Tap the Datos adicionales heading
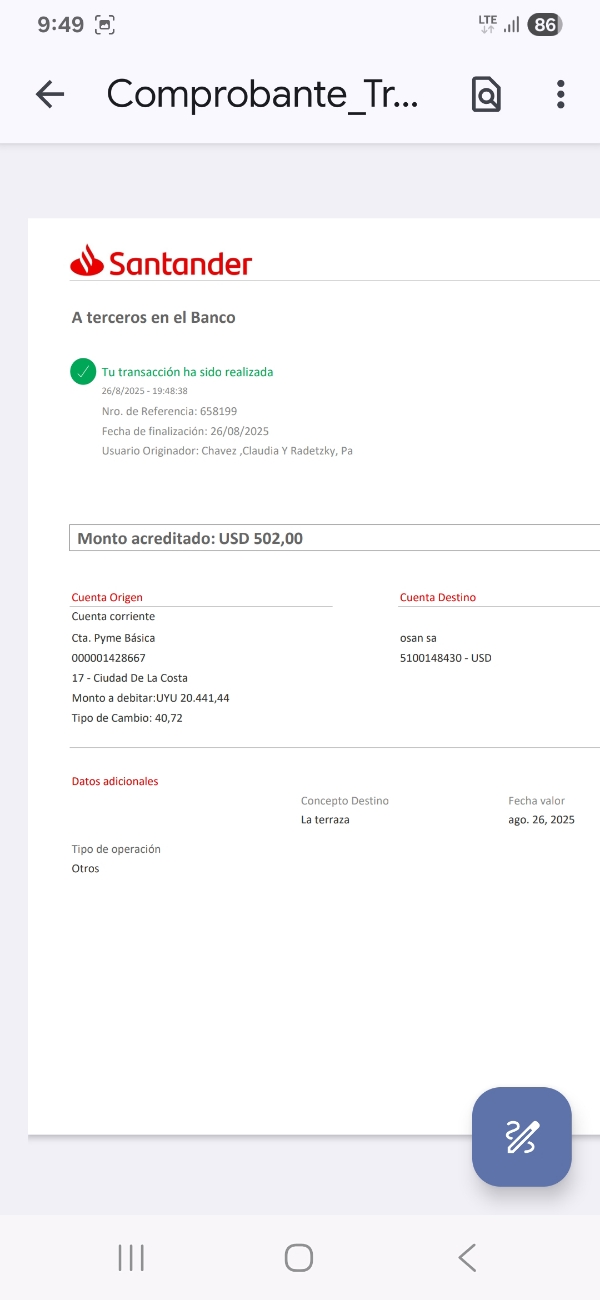The width and height of the screenshot is (600, 1300). (x=115, y=781)
